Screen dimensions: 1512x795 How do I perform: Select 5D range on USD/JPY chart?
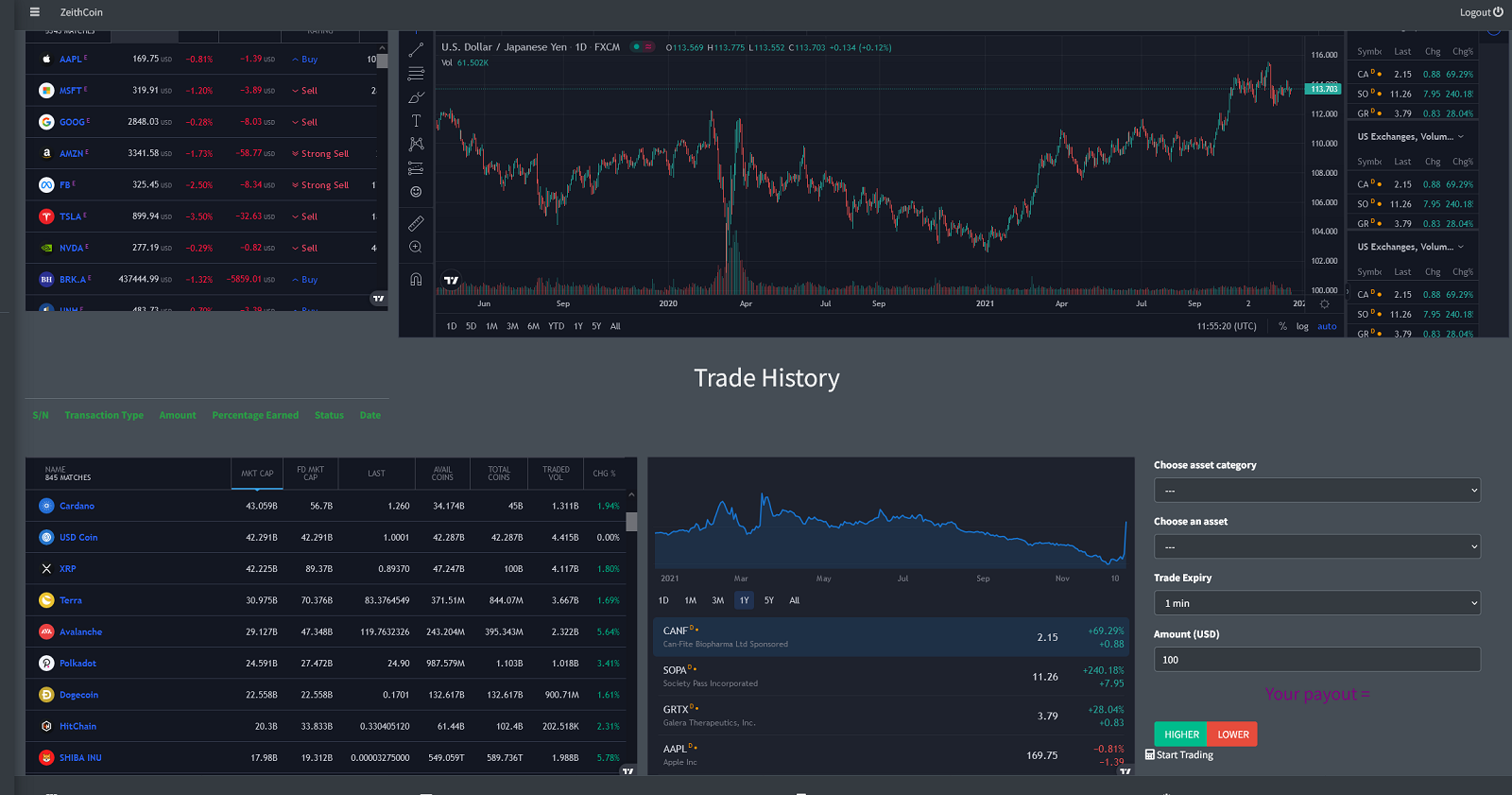[x=471, y=326]
